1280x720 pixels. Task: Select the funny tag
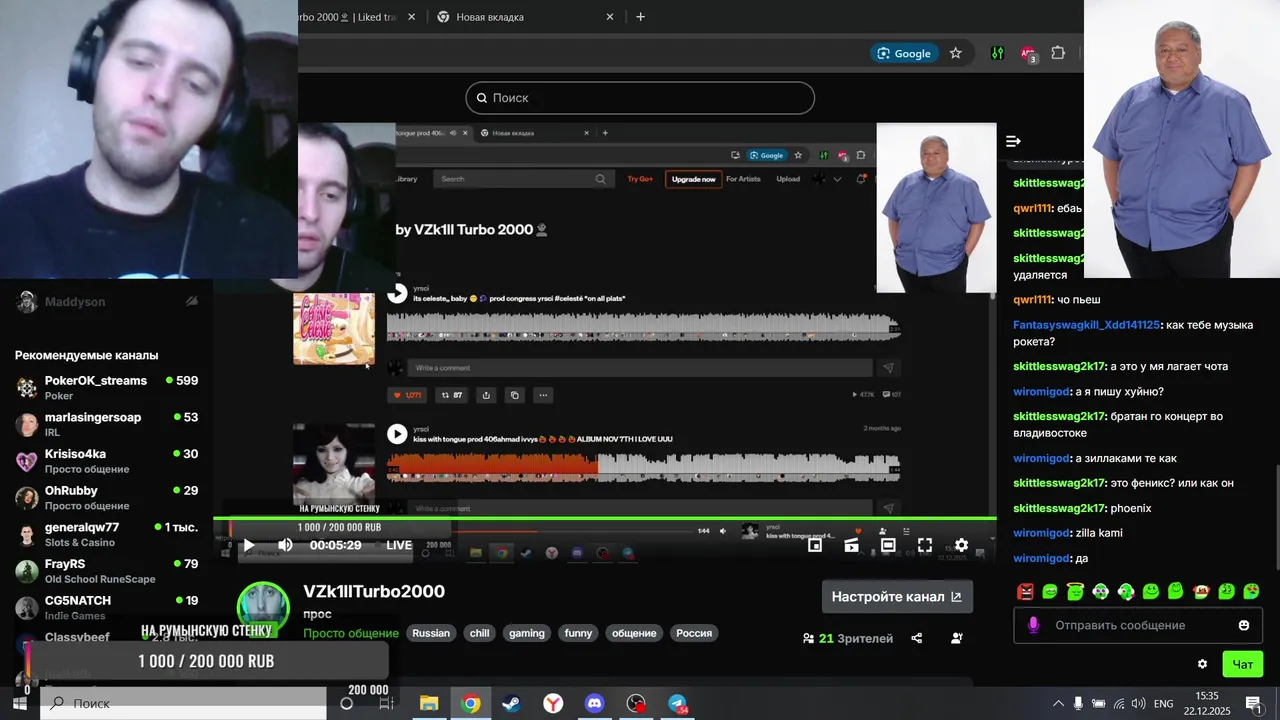(x=578, y=633)
